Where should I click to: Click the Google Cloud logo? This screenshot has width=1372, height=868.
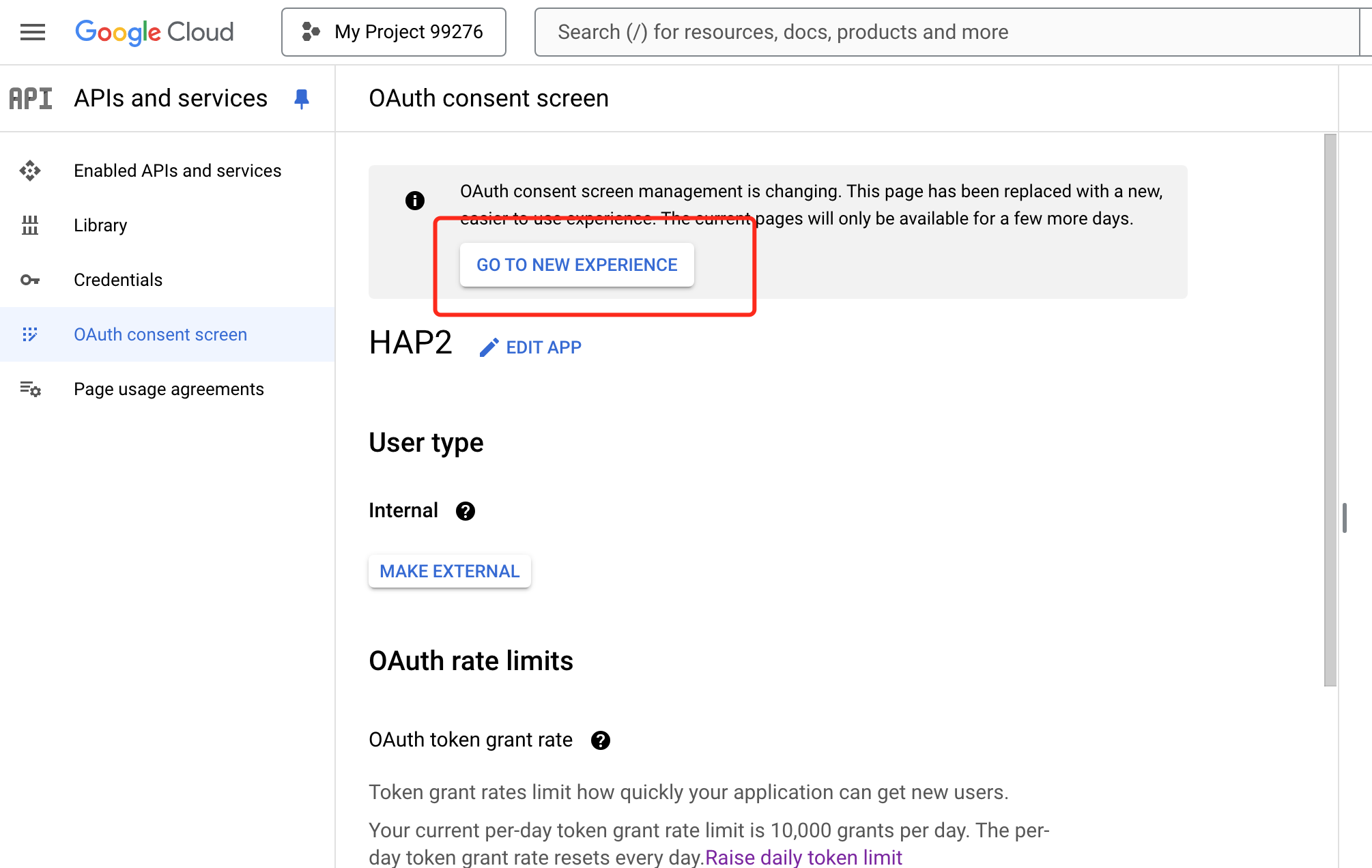(x=154, y=32)
